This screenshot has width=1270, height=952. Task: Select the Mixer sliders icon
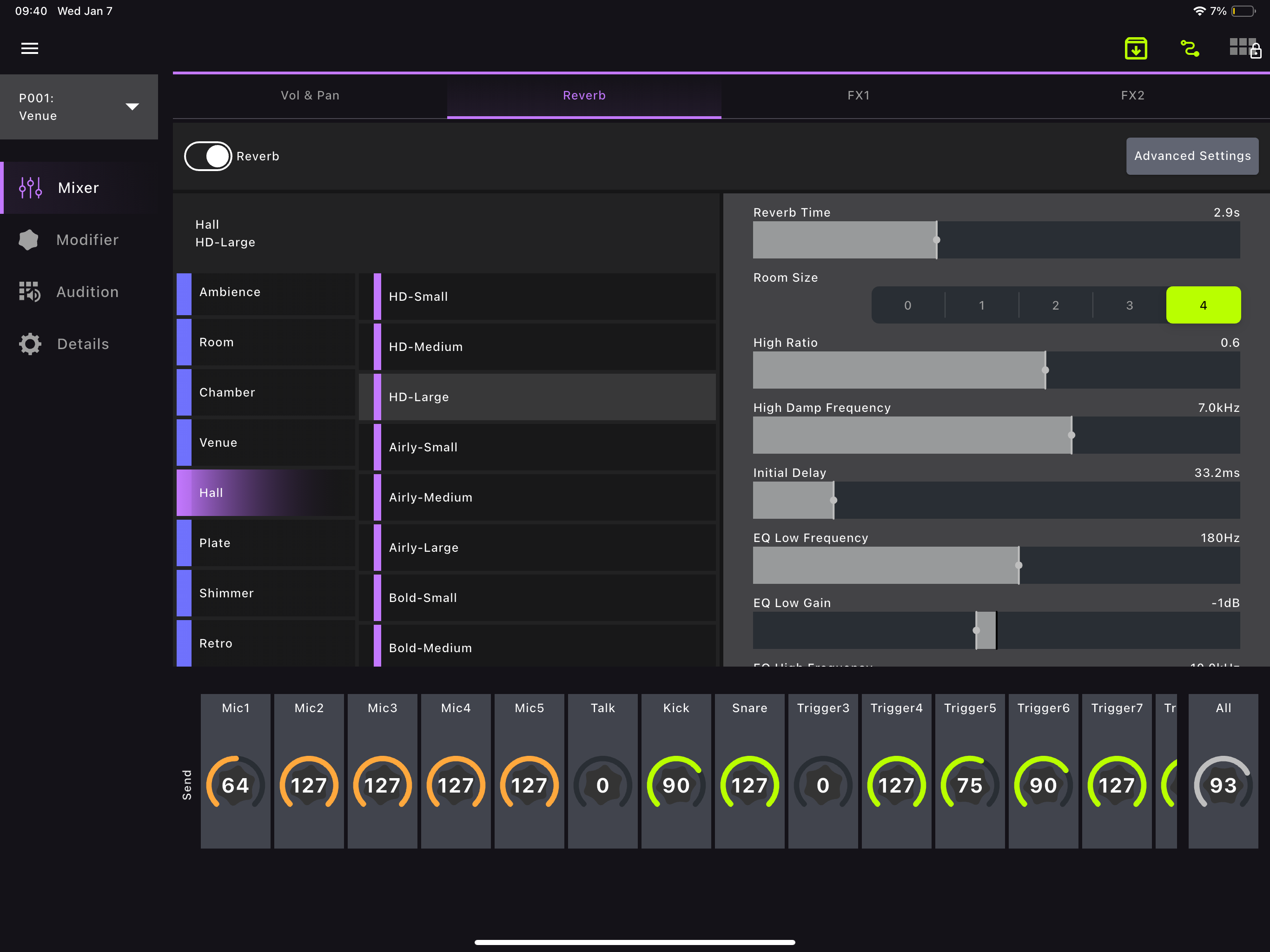coord(30,188)
